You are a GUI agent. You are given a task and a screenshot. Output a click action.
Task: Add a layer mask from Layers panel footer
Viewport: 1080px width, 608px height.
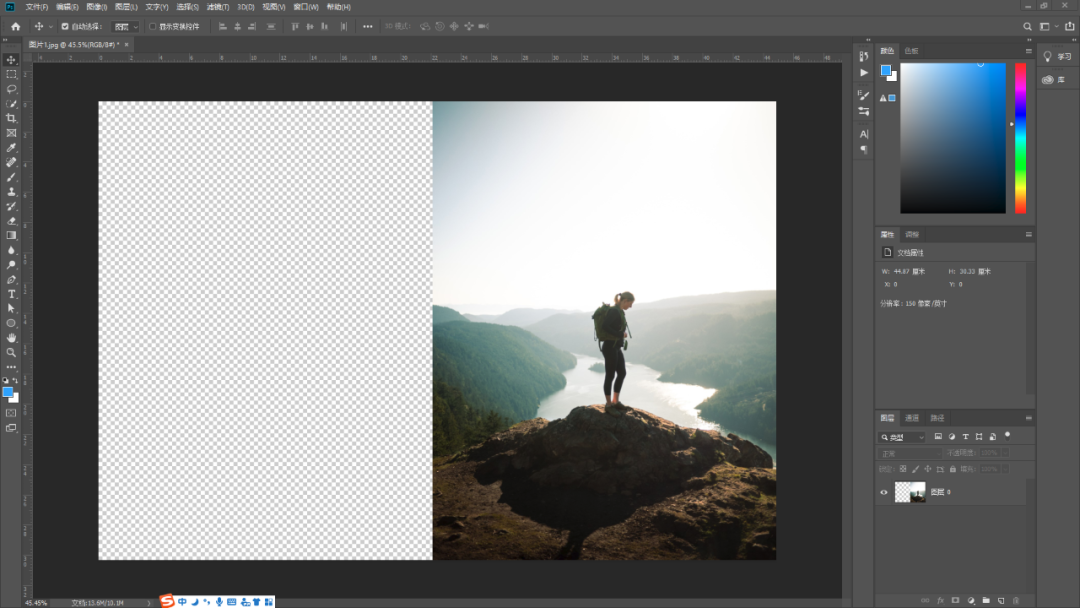point(955,600)
